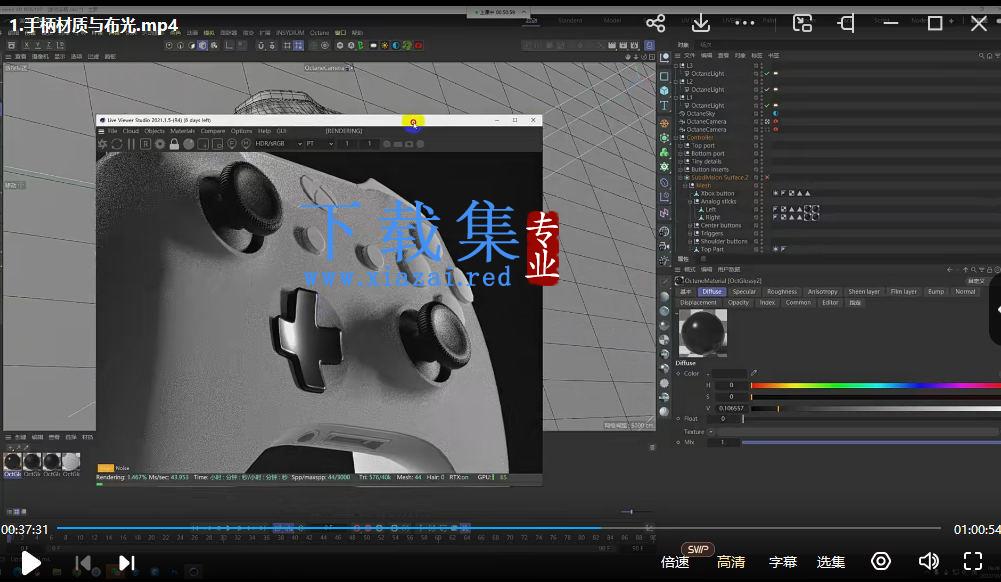Click the material preview sphere thumbnail
This screenshot has height=582, width=1001.
pyautogui.click(x=702, y=333)
